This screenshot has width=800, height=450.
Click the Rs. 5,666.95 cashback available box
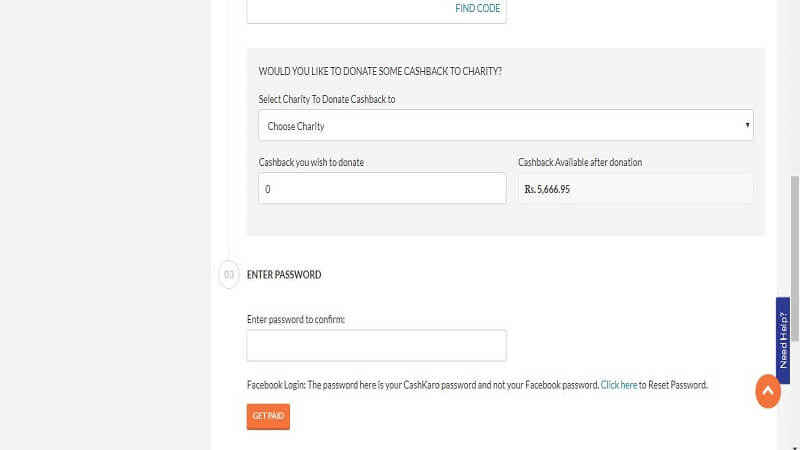tap(635, 188)
